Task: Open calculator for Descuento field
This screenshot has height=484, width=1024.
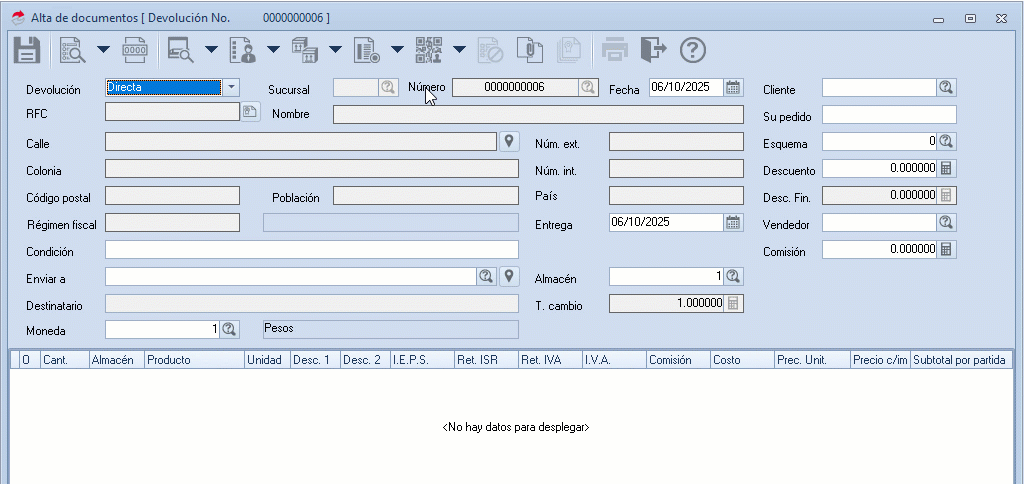Action: (947, 169)
